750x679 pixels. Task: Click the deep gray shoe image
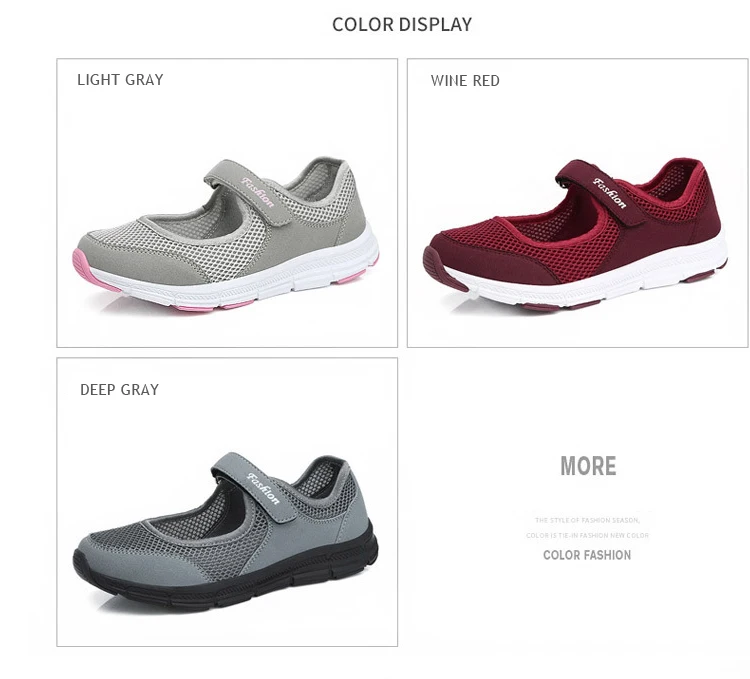coord(225,532)
